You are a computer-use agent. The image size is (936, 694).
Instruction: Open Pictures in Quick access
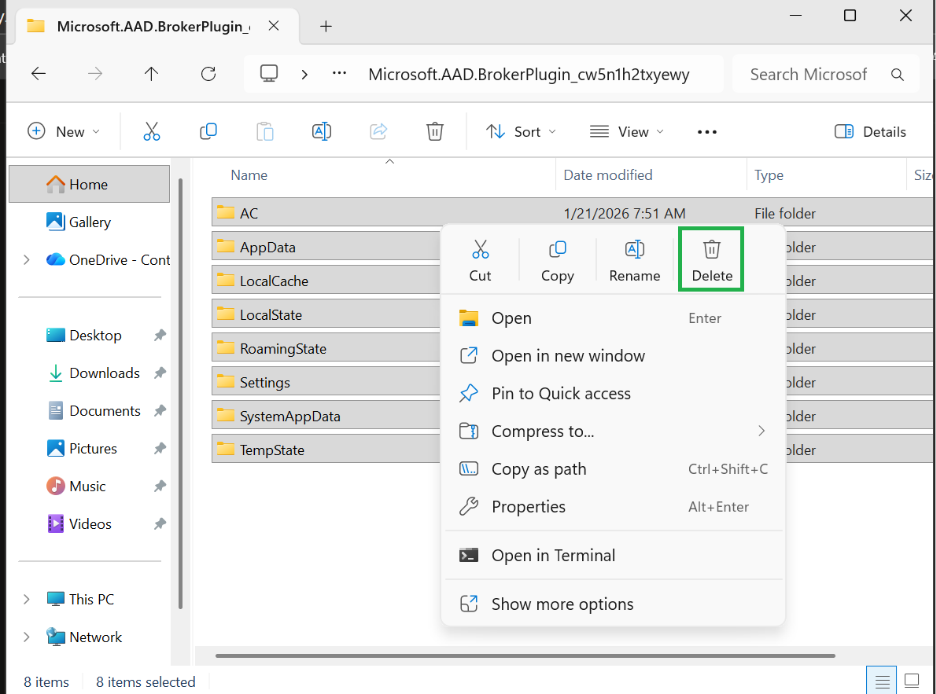[89, 449]
